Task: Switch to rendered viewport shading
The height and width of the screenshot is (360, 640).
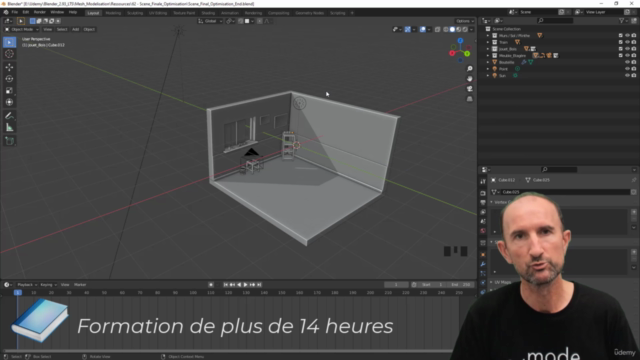Action: pyautogui.click(x=465, y=29)
